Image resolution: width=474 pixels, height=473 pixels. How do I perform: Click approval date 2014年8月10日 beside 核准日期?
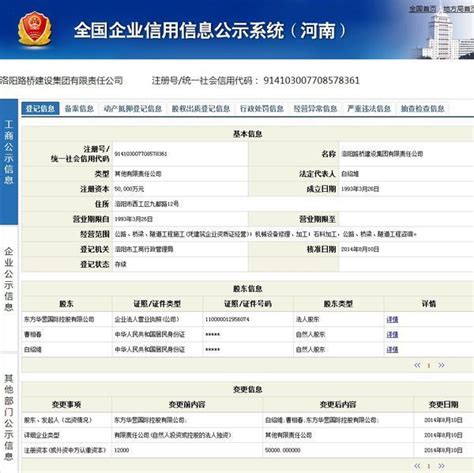[360, 249]
